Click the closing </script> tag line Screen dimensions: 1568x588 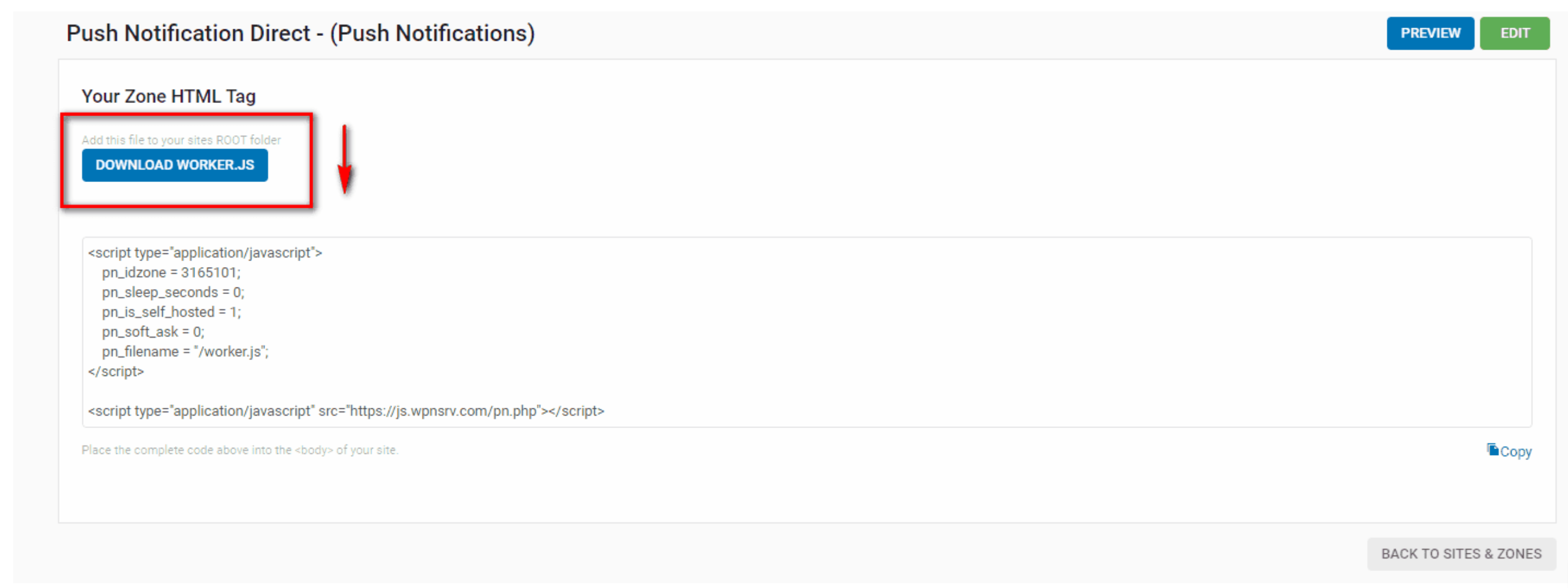(x=116, y=371)
